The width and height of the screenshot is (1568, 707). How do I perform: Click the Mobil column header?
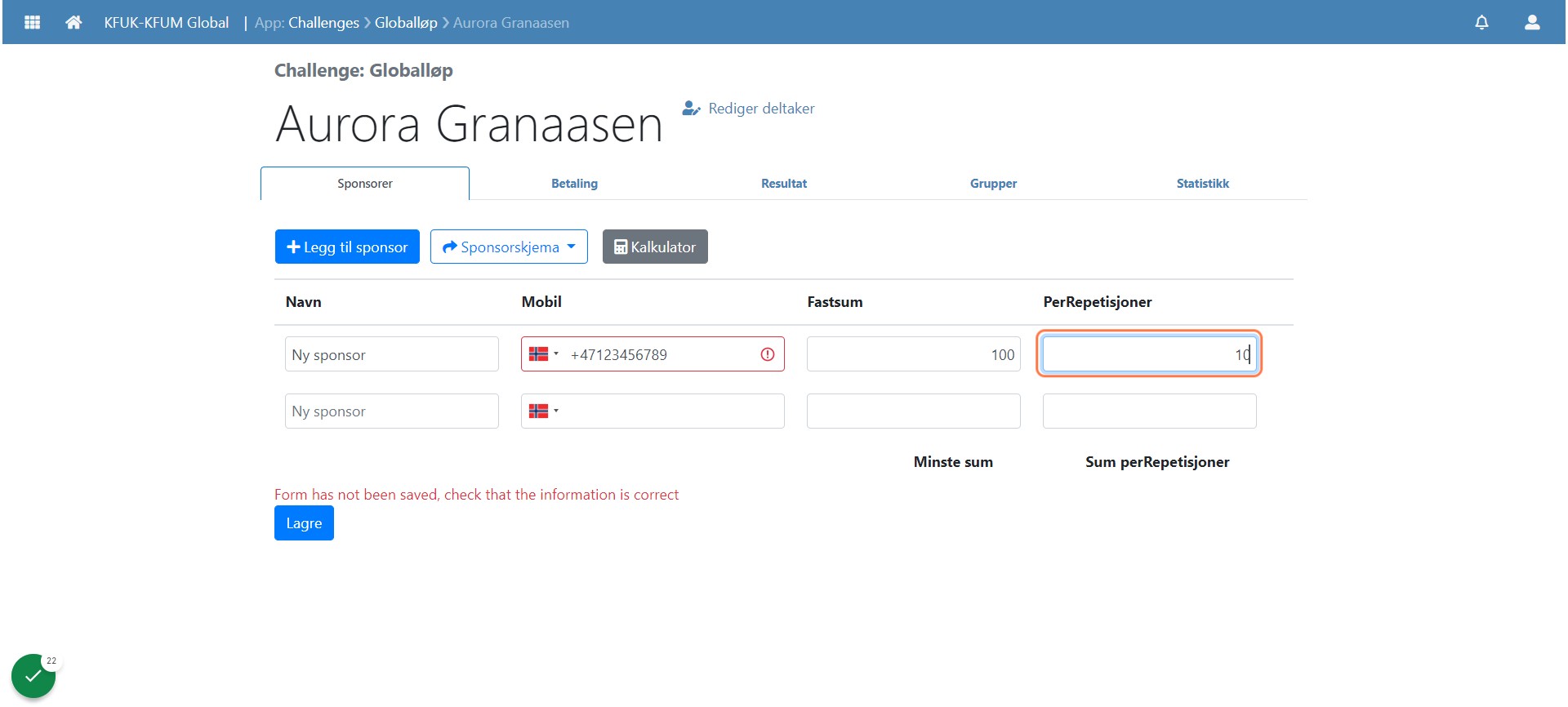[541, 302]
